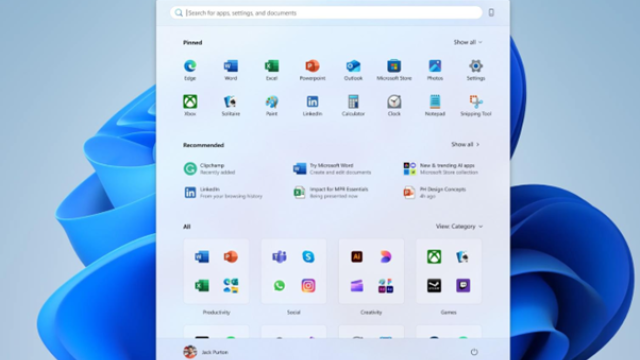The height and width of the screenshot is (360, 640).
Task: Open Excel in Productivity category
Action: click(202, 286)
